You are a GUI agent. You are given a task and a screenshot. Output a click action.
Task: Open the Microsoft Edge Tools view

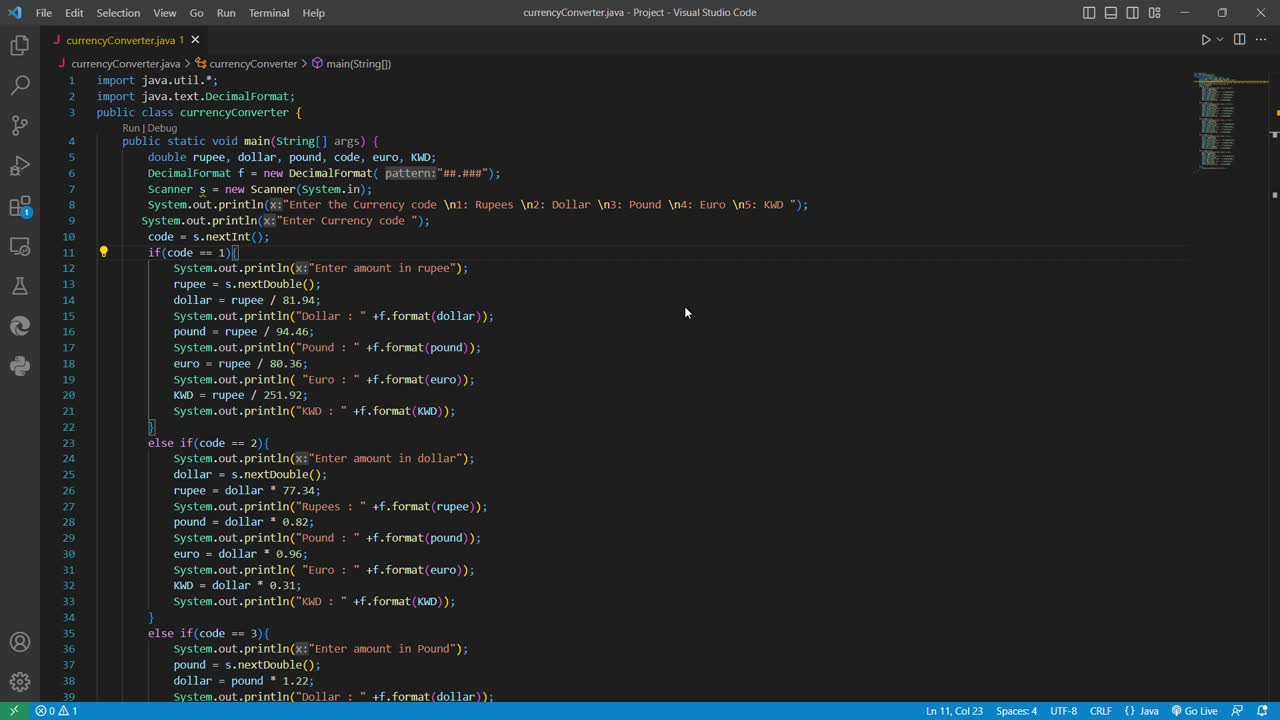[20, 326]
